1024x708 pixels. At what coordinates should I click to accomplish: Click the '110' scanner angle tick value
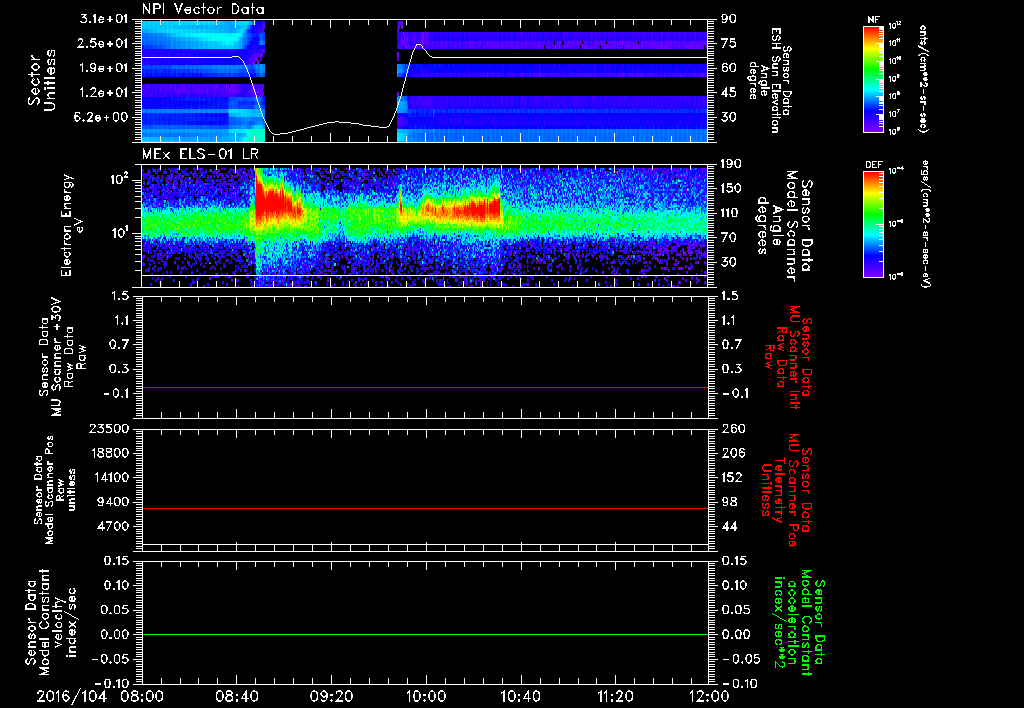coord(732,213)
